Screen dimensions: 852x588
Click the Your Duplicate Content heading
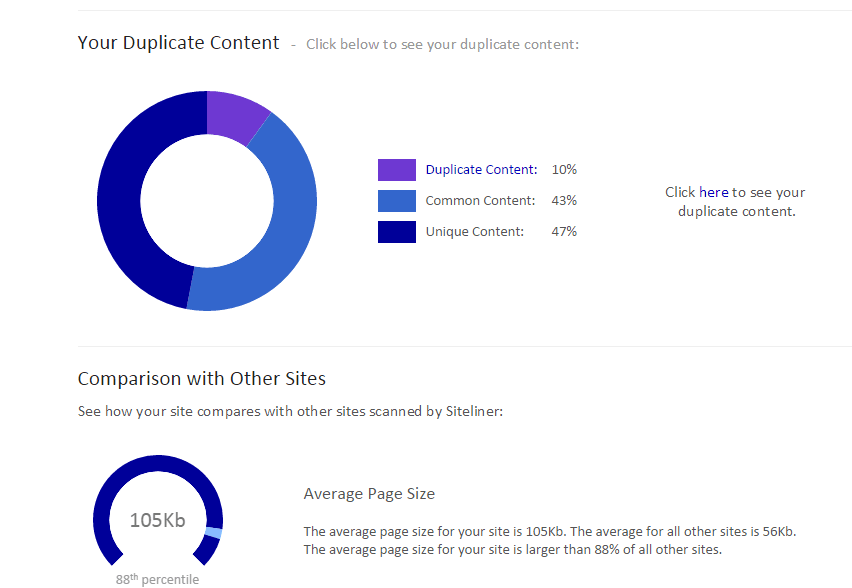(x=178, y=43)
